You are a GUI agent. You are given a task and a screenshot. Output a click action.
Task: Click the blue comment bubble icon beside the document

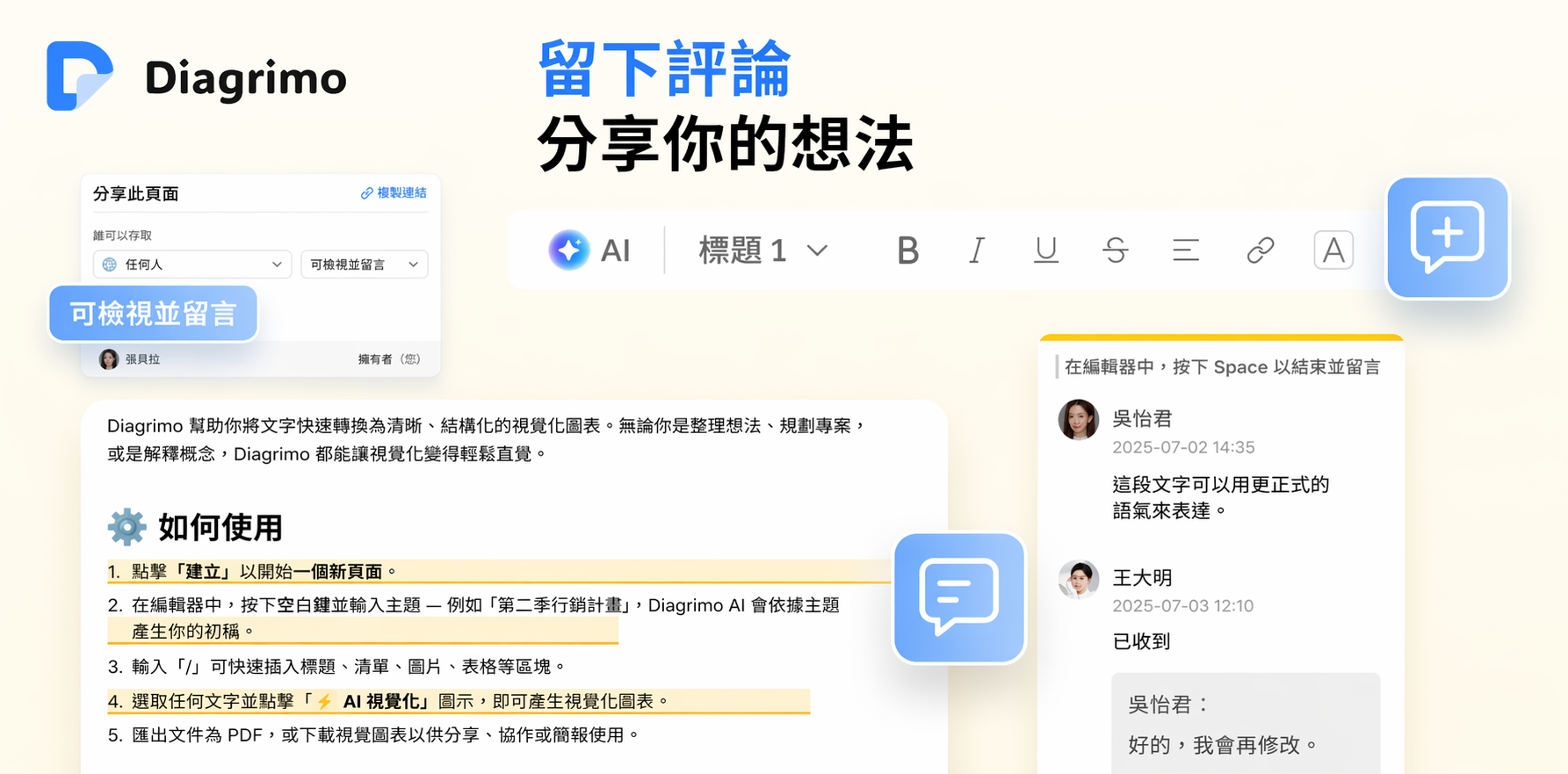959,598
